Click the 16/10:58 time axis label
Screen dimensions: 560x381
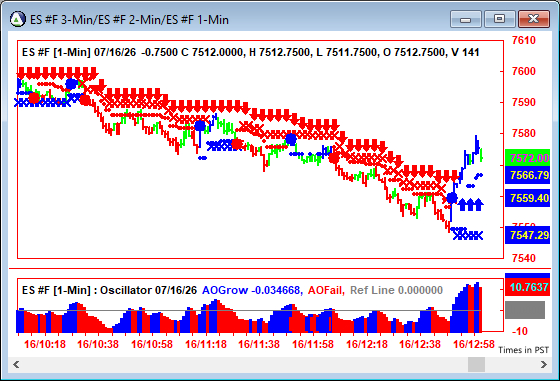152,344
